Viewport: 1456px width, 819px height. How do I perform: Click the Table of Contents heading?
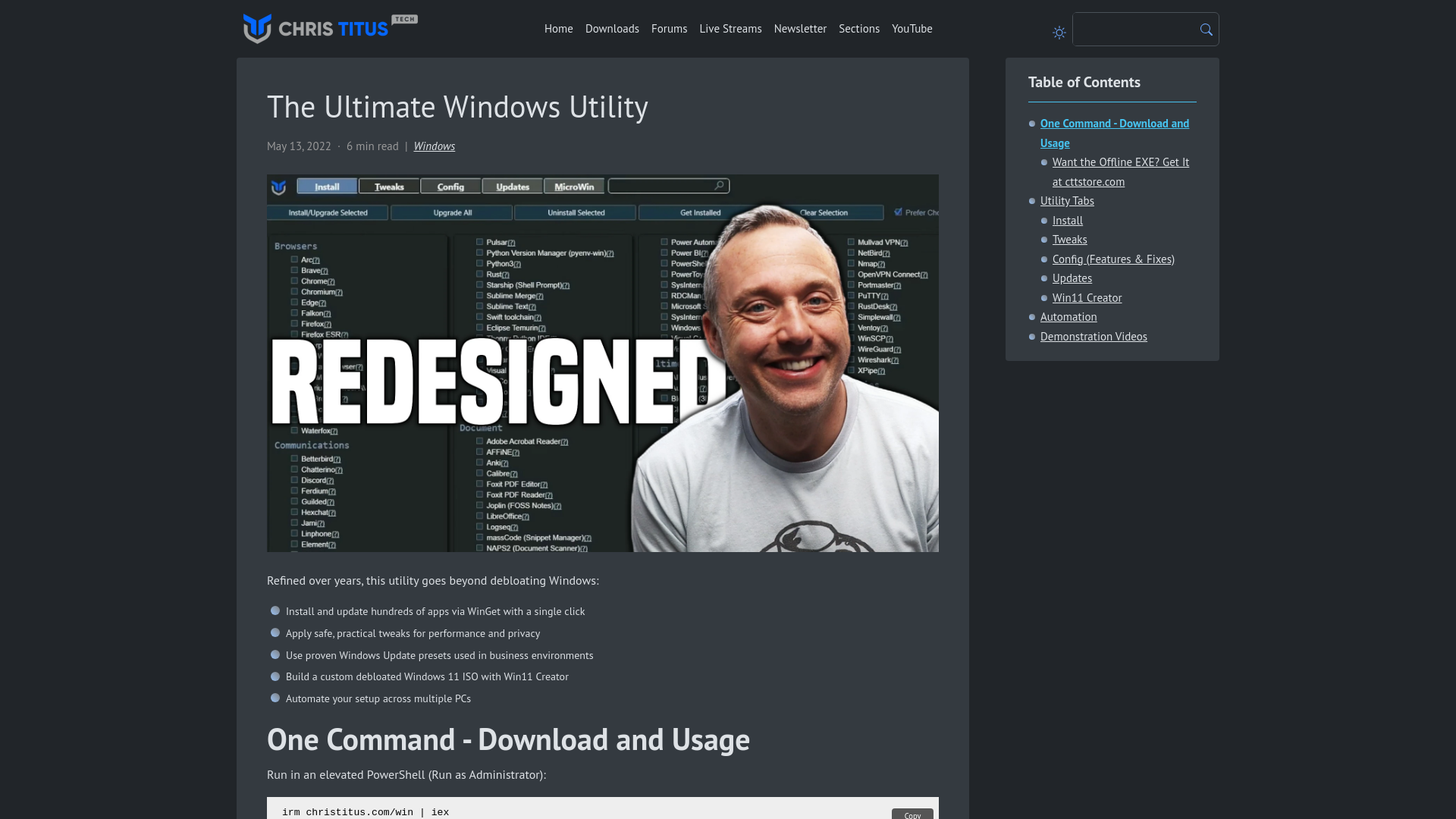coord(1084,82)
